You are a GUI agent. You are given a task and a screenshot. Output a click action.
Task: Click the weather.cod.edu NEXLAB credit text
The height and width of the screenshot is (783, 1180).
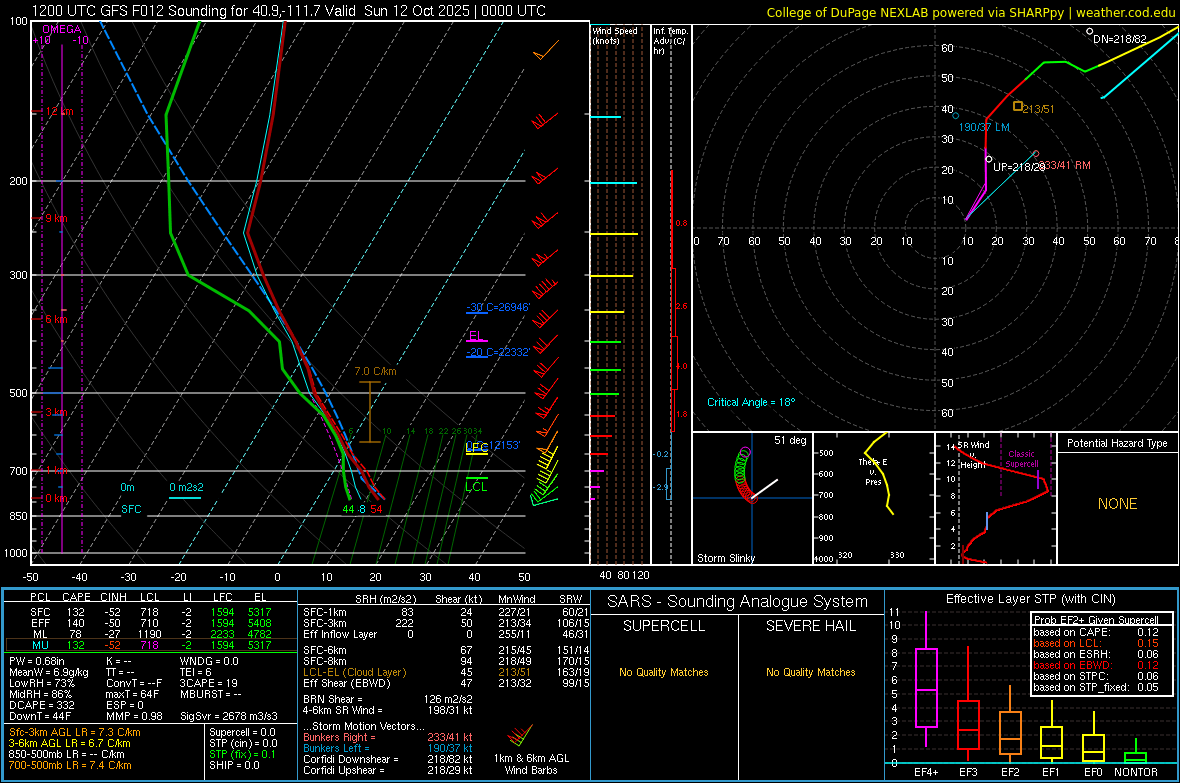[970, 12]
